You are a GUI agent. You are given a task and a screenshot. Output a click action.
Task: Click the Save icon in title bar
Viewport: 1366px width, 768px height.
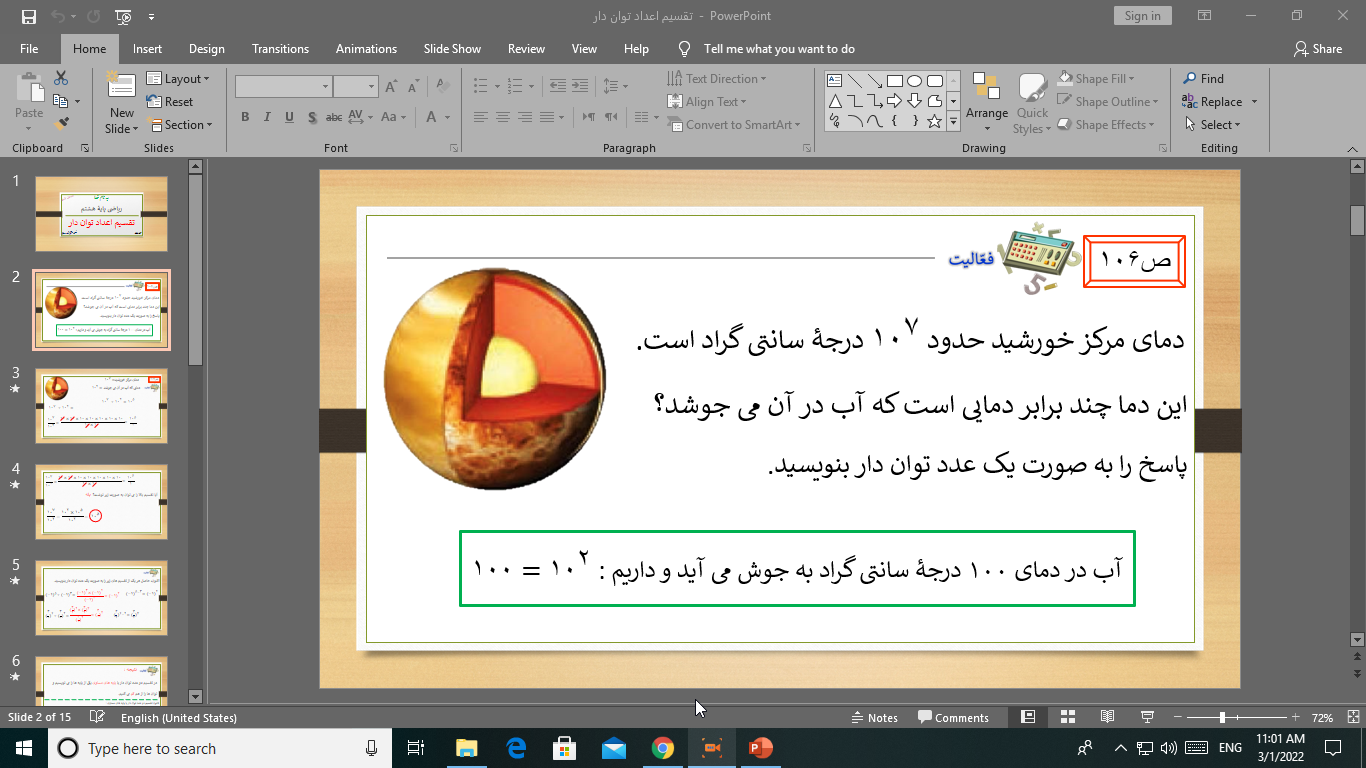tap(28, 16)
